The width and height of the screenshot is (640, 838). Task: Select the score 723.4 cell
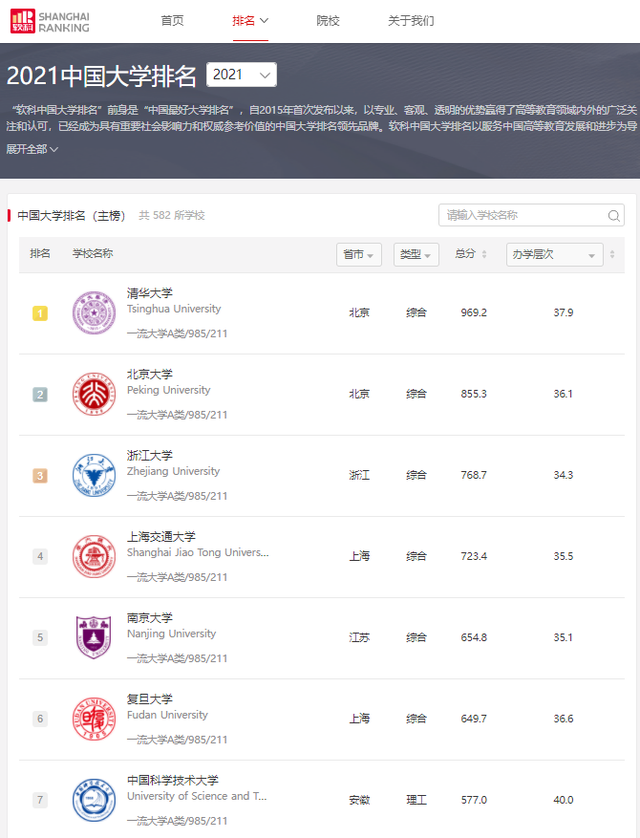tap(474, 556)
